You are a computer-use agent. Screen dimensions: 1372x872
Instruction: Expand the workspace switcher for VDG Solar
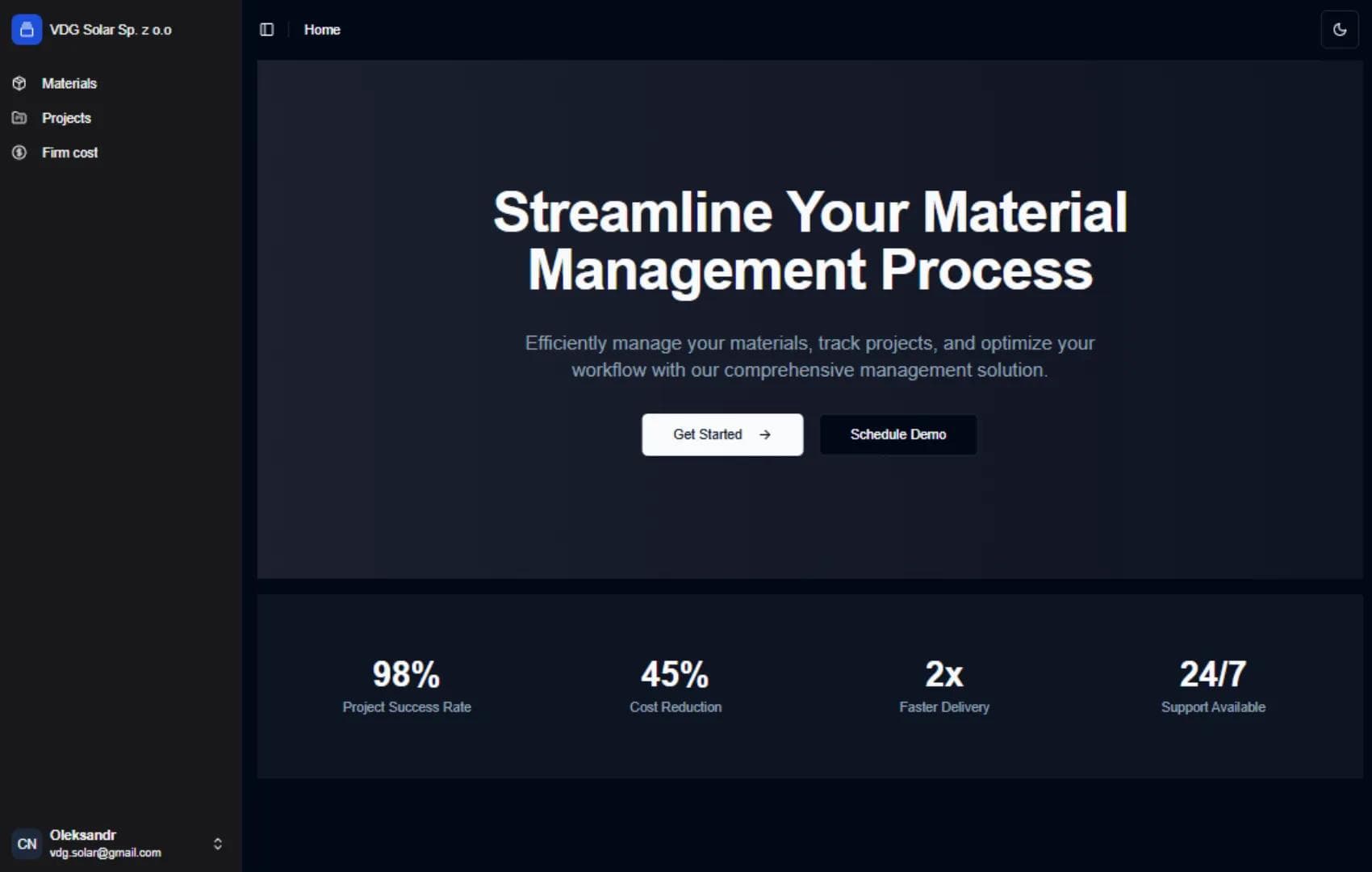[x=111, y=29]
